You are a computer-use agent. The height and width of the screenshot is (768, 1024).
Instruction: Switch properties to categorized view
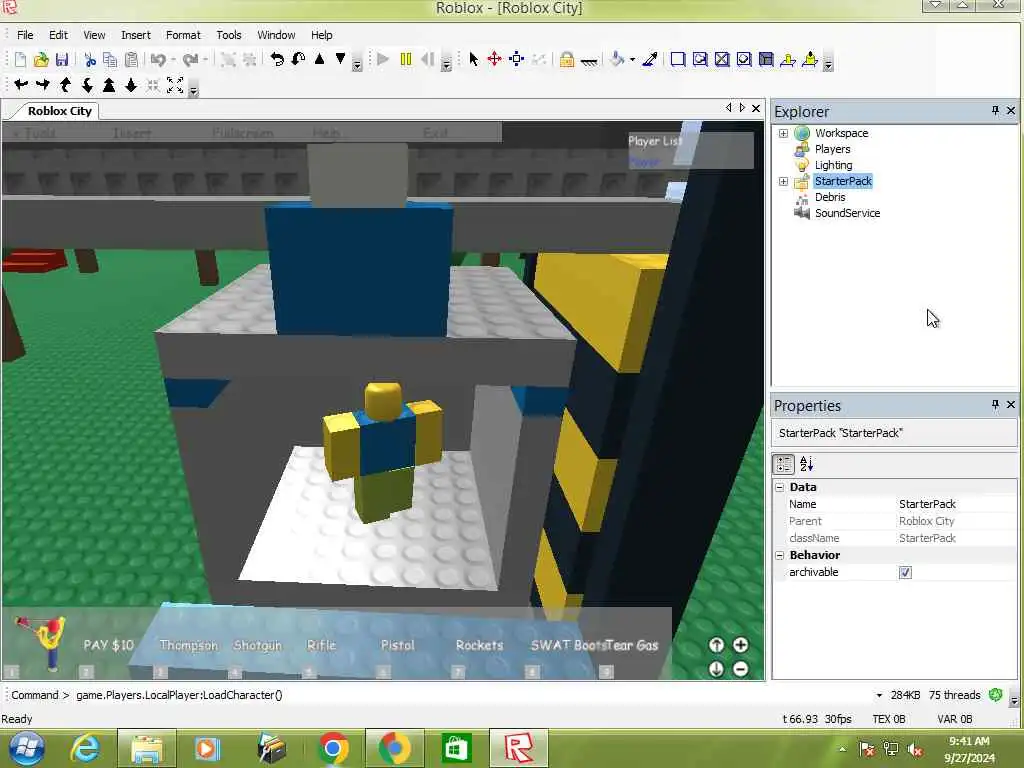tap(784, 464)
